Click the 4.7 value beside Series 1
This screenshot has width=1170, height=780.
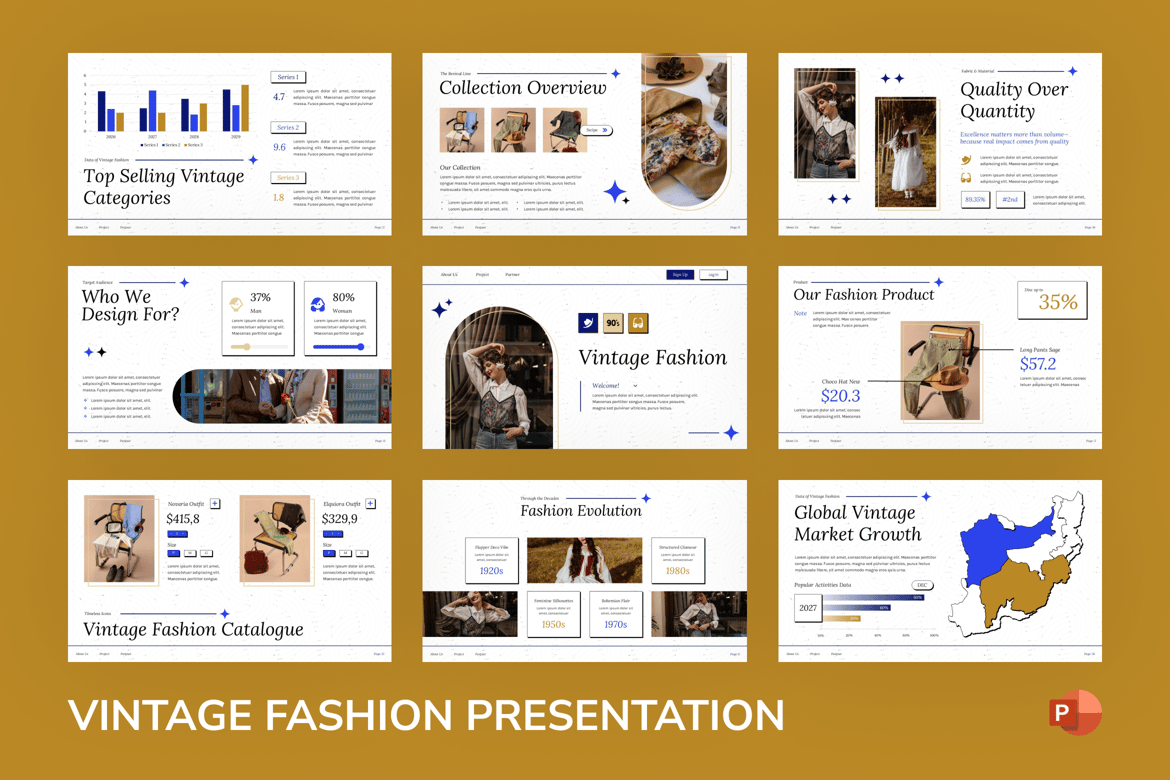click(x=279, y=96)
